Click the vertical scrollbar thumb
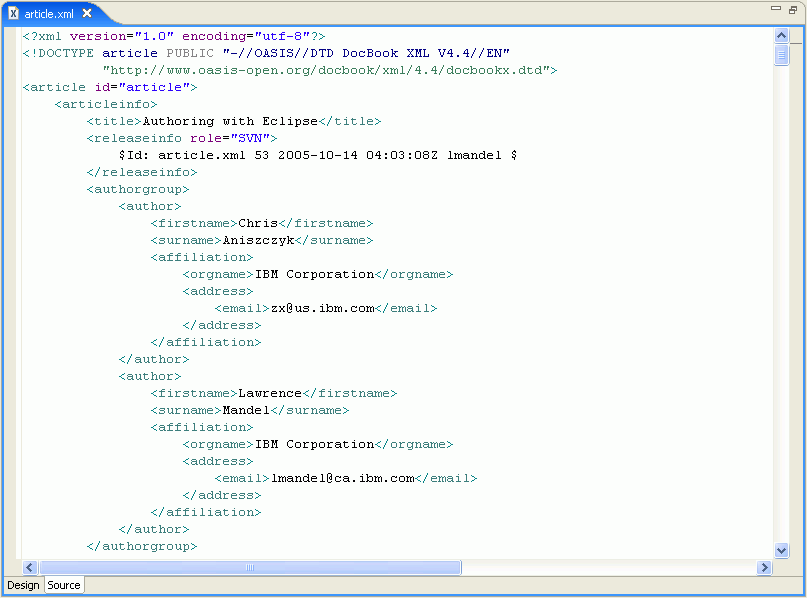The width and height of the screenshot is (807, 598). tap(781, 55)
